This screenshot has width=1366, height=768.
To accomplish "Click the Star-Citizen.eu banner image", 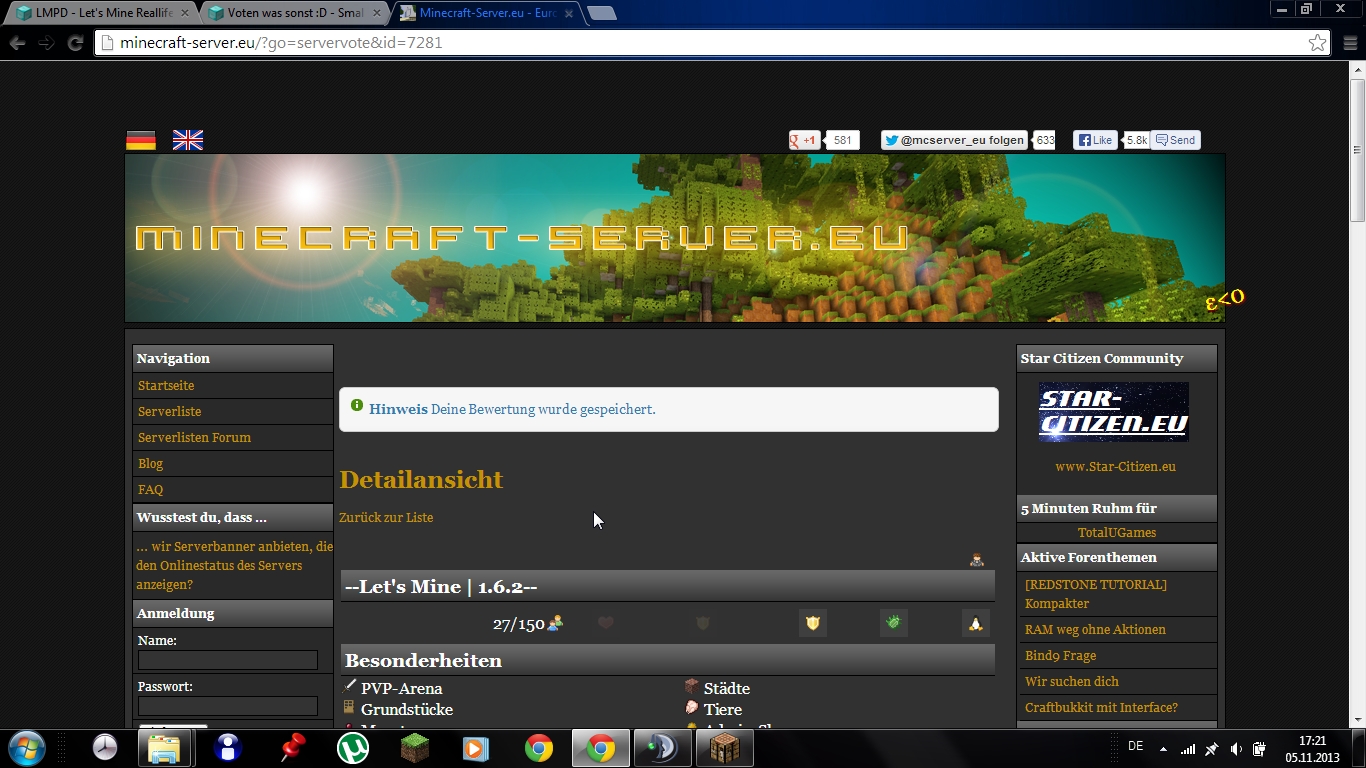I will (x=1114, y=412).
